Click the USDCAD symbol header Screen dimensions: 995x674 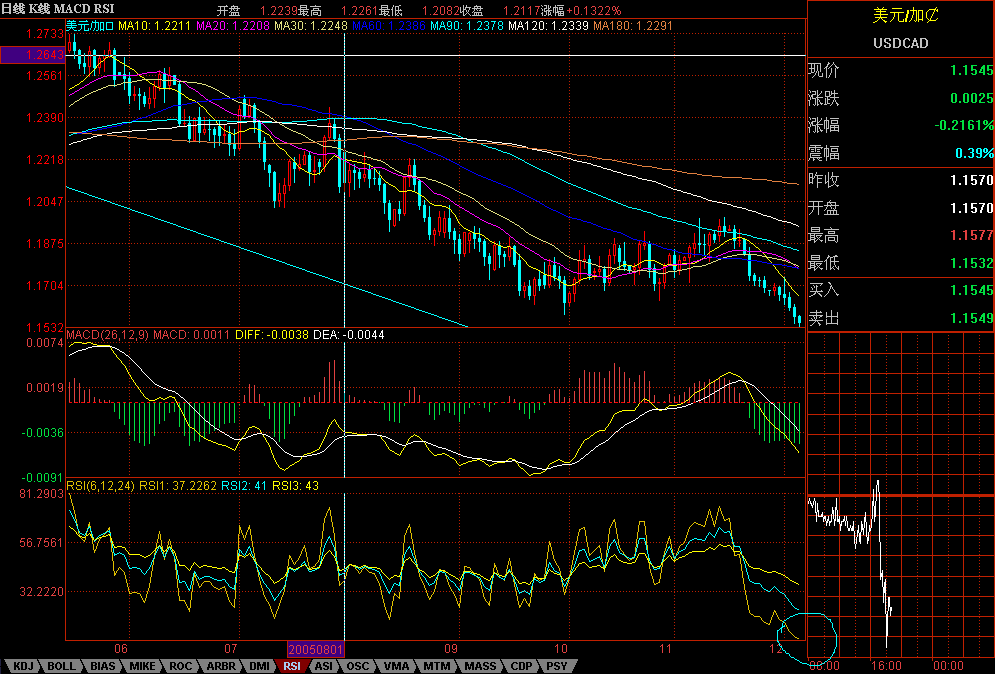[x=900, y=42]
